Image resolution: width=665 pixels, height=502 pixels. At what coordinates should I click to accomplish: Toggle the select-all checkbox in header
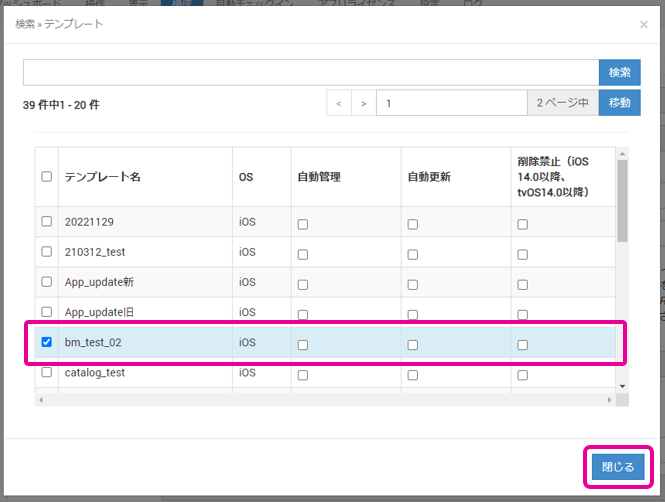coord(47,176)
